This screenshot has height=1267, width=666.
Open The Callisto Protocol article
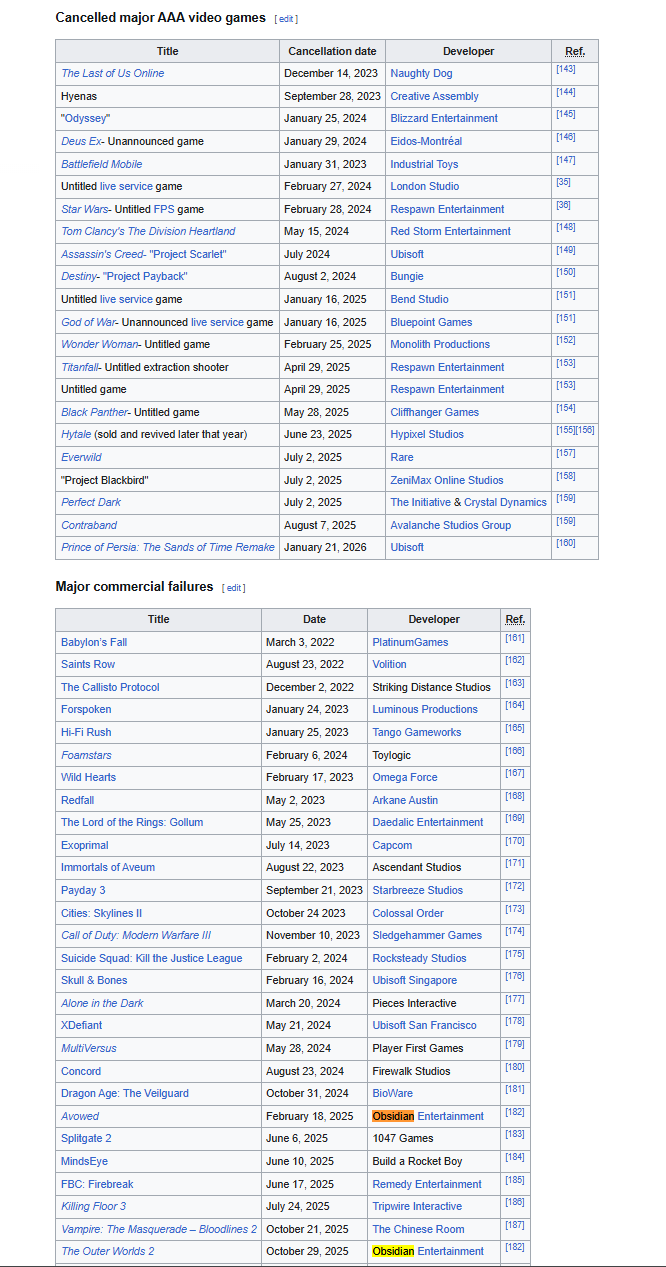click(x=110, y=687)
